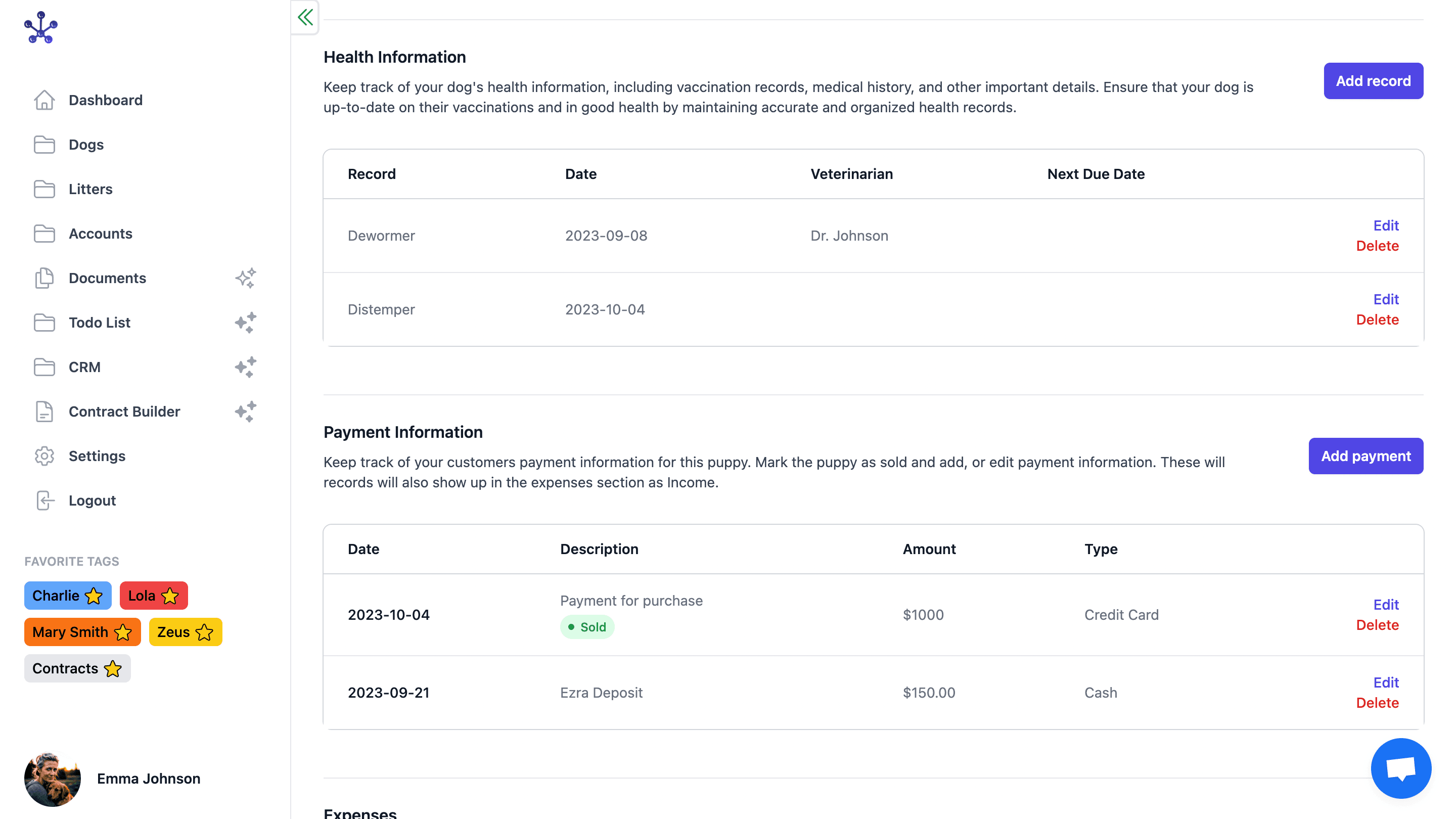Click Emma Johnson's profile avatar
The height and width of the screenshot is (819, 1456).
(53, 779)
